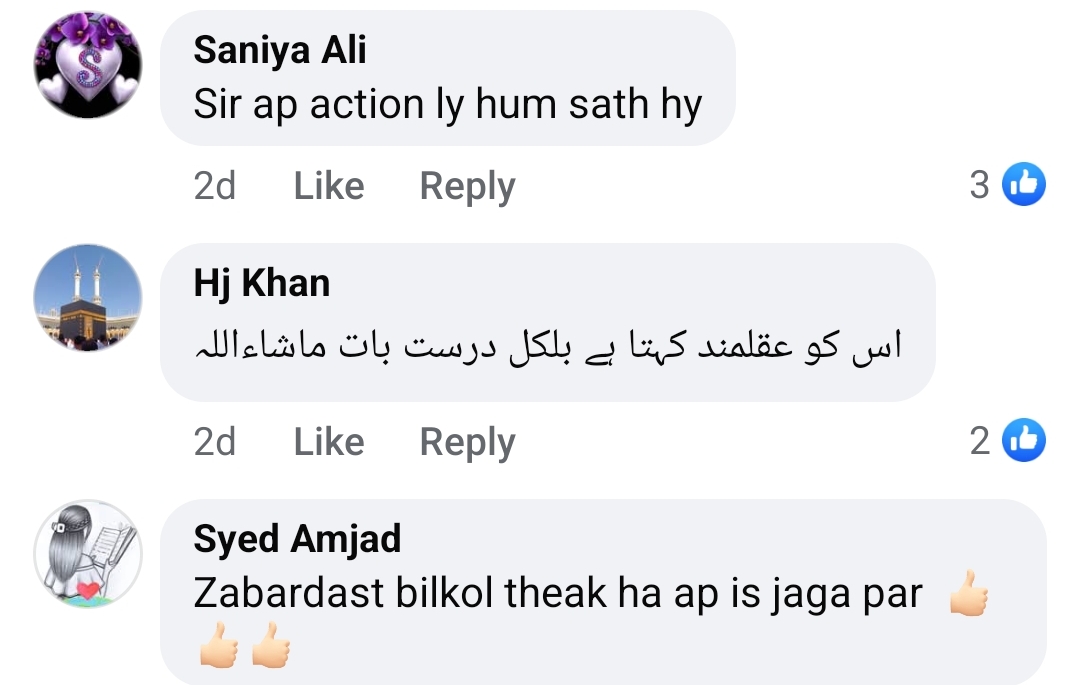Open Syed Amjad's sketch profile picture
The width and height of the screenshot is (1080, 685).
(x=88, y=554)
